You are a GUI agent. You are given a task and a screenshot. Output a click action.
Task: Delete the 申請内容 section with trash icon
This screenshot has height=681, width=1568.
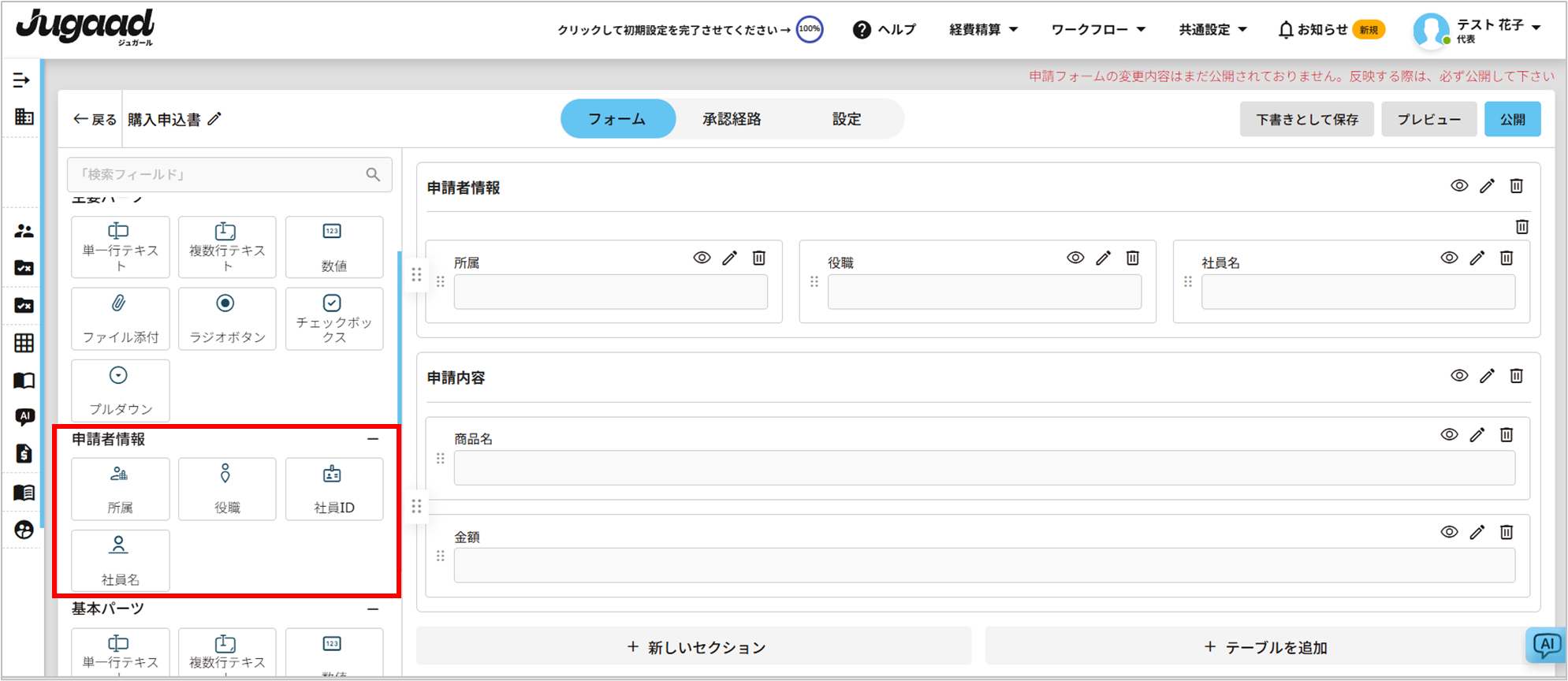[x=1516, y=376]
